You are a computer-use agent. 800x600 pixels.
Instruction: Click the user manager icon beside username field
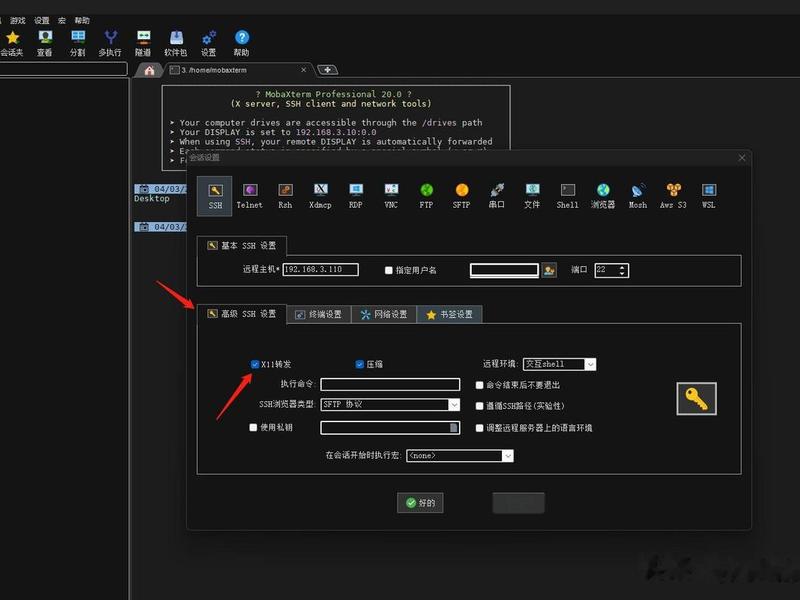pyautogui.click(x=549, y=270)
